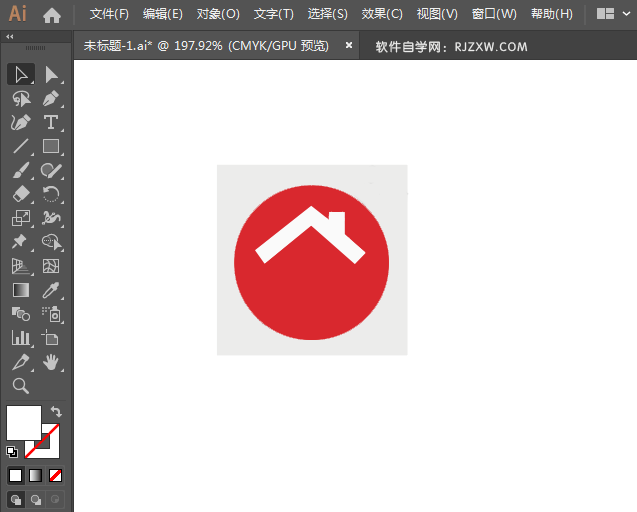Image resolution: width=637 pixels, height=512 pixels.
Task: Close the 未标题-1.ai document tab
Action: point(349,46)
